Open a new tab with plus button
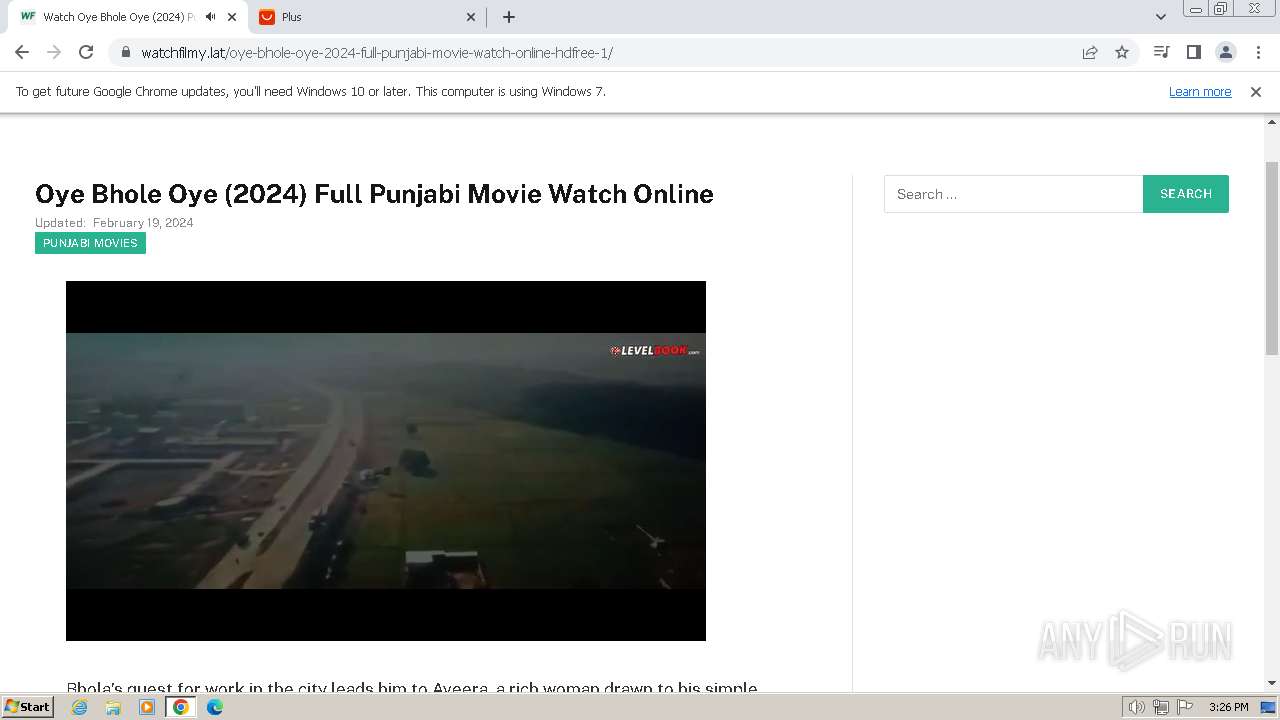 509,17
